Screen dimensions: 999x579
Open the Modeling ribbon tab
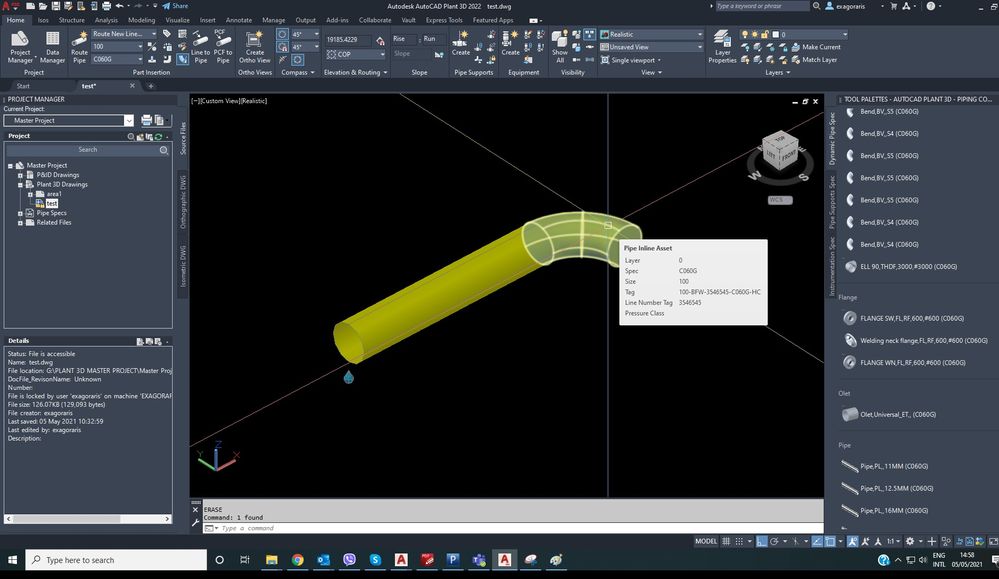[x=141, y=20]
